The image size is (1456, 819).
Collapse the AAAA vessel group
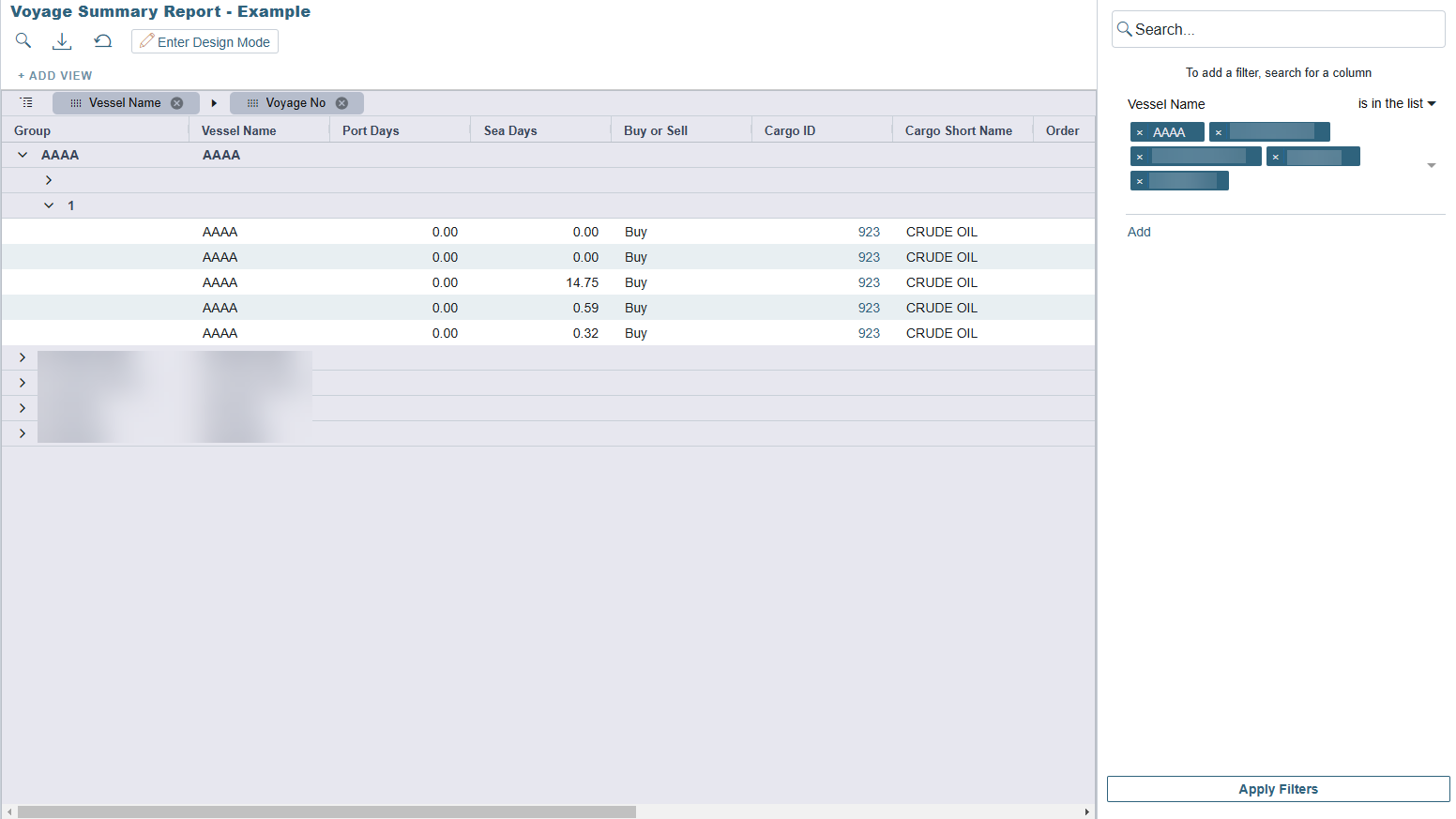[x=23, y=155]
